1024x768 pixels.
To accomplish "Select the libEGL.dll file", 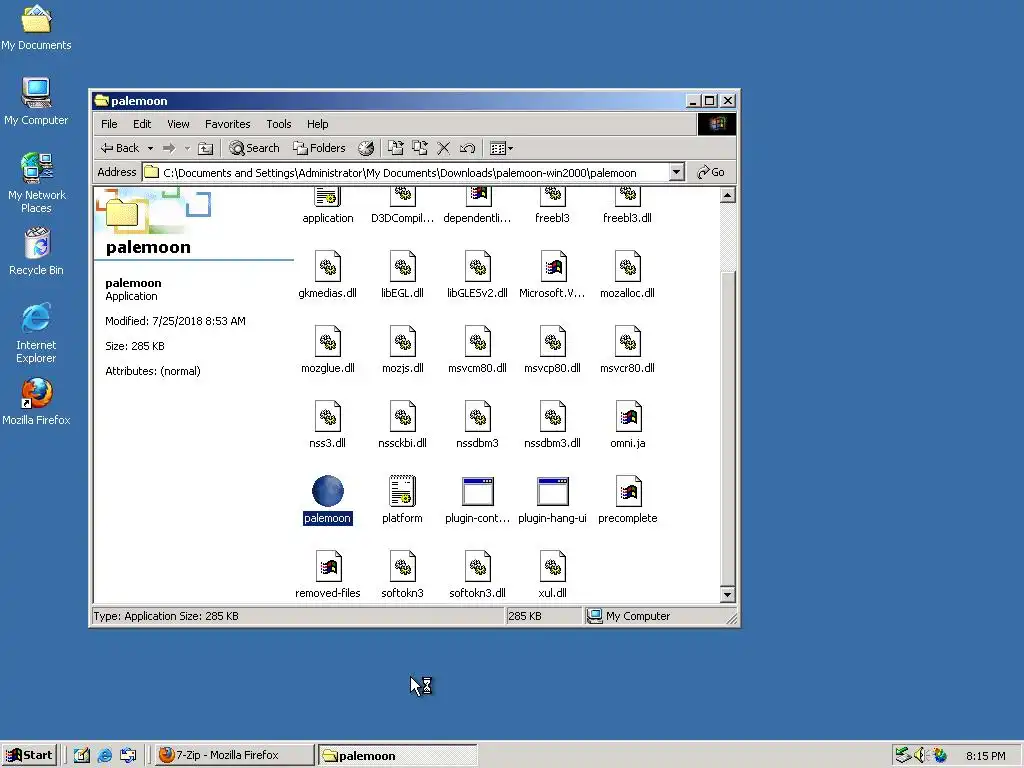I will tap(402, 266).
